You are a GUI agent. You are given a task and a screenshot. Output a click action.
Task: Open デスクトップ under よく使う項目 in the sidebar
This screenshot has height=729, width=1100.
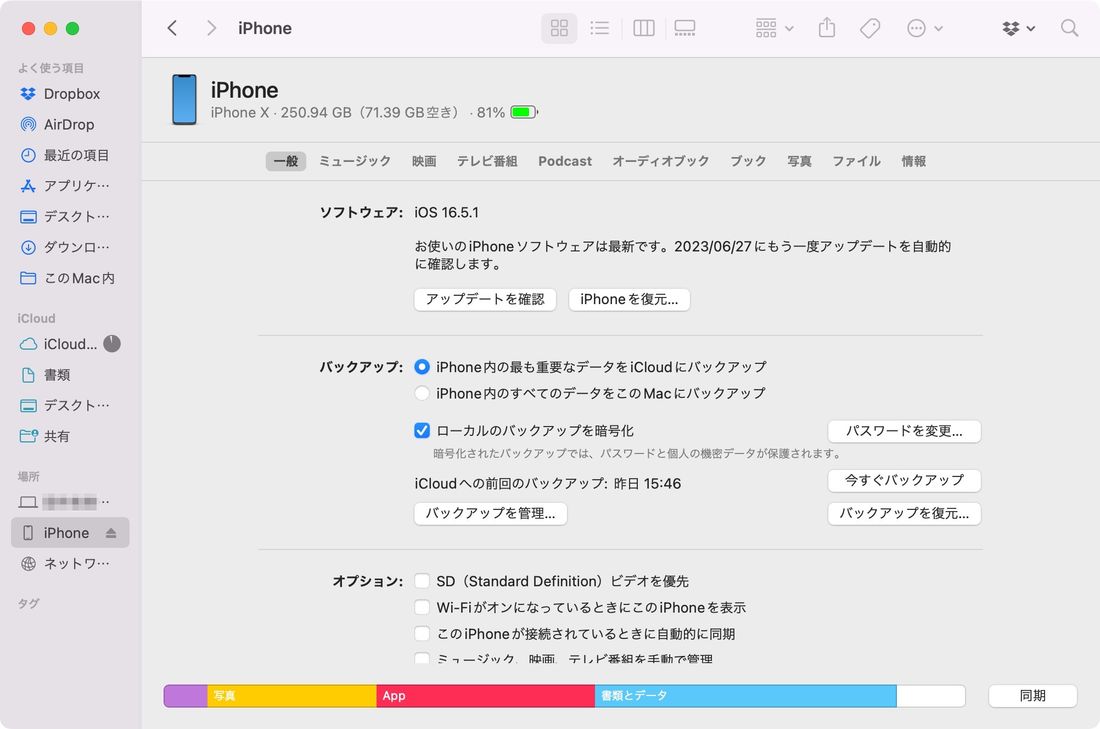pos(70,217)
